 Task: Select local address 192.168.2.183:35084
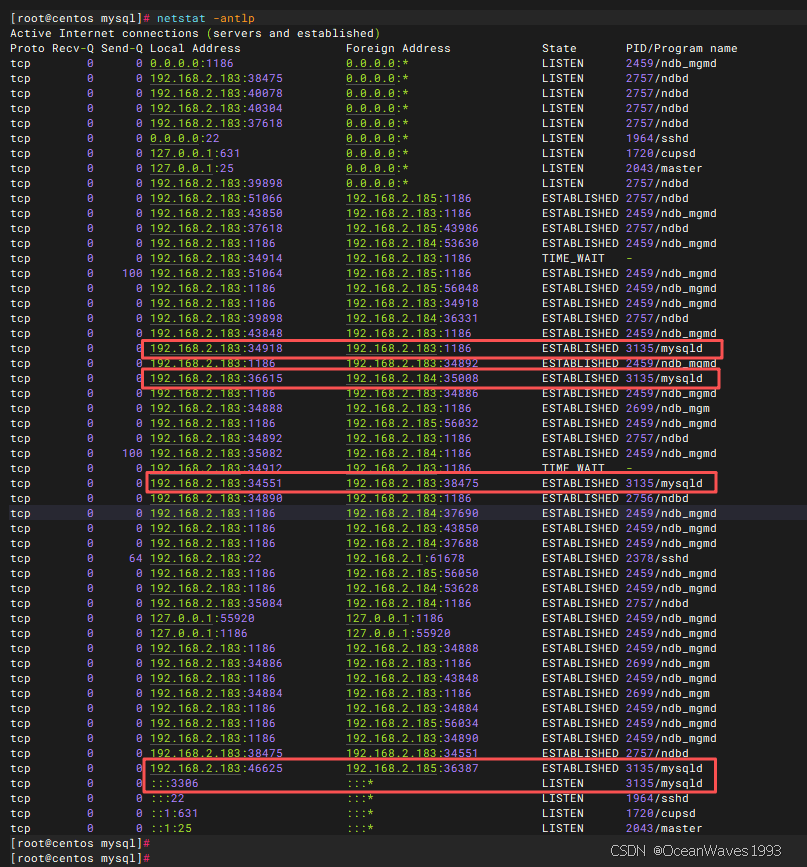coord(216,603)
